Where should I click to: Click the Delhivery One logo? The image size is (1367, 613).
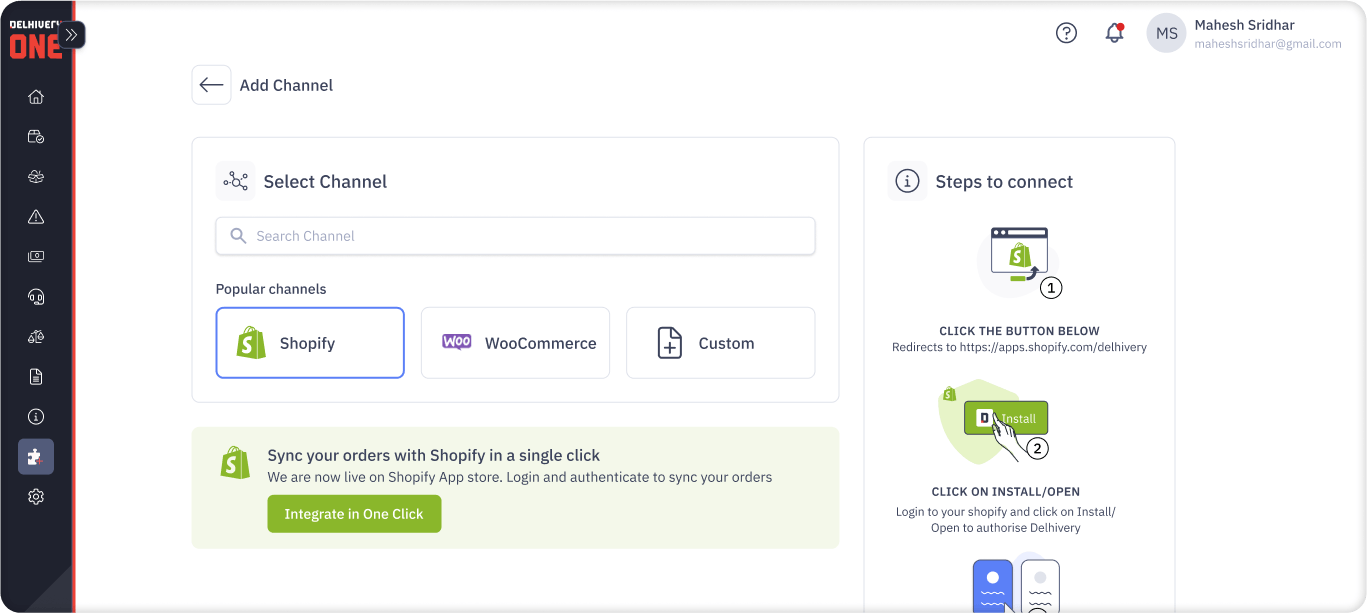coord(30,40)
